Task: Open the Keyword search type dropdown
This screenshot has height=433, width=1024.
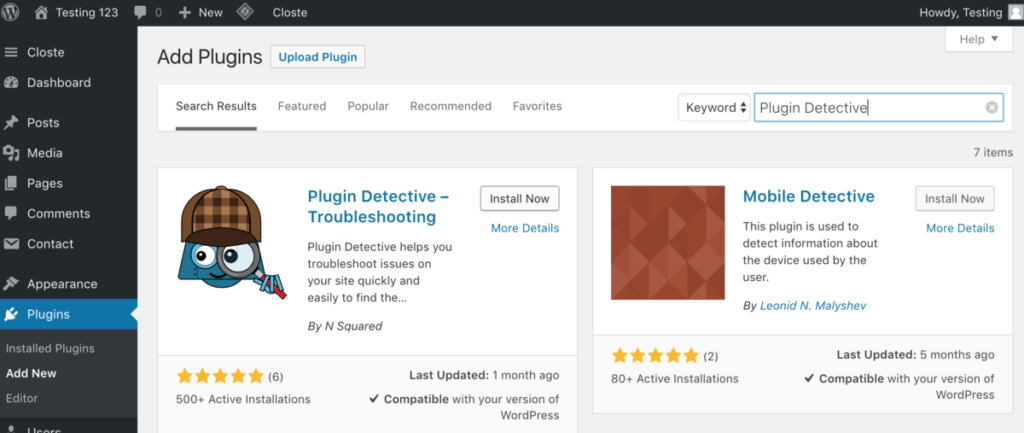Action: 714,108
